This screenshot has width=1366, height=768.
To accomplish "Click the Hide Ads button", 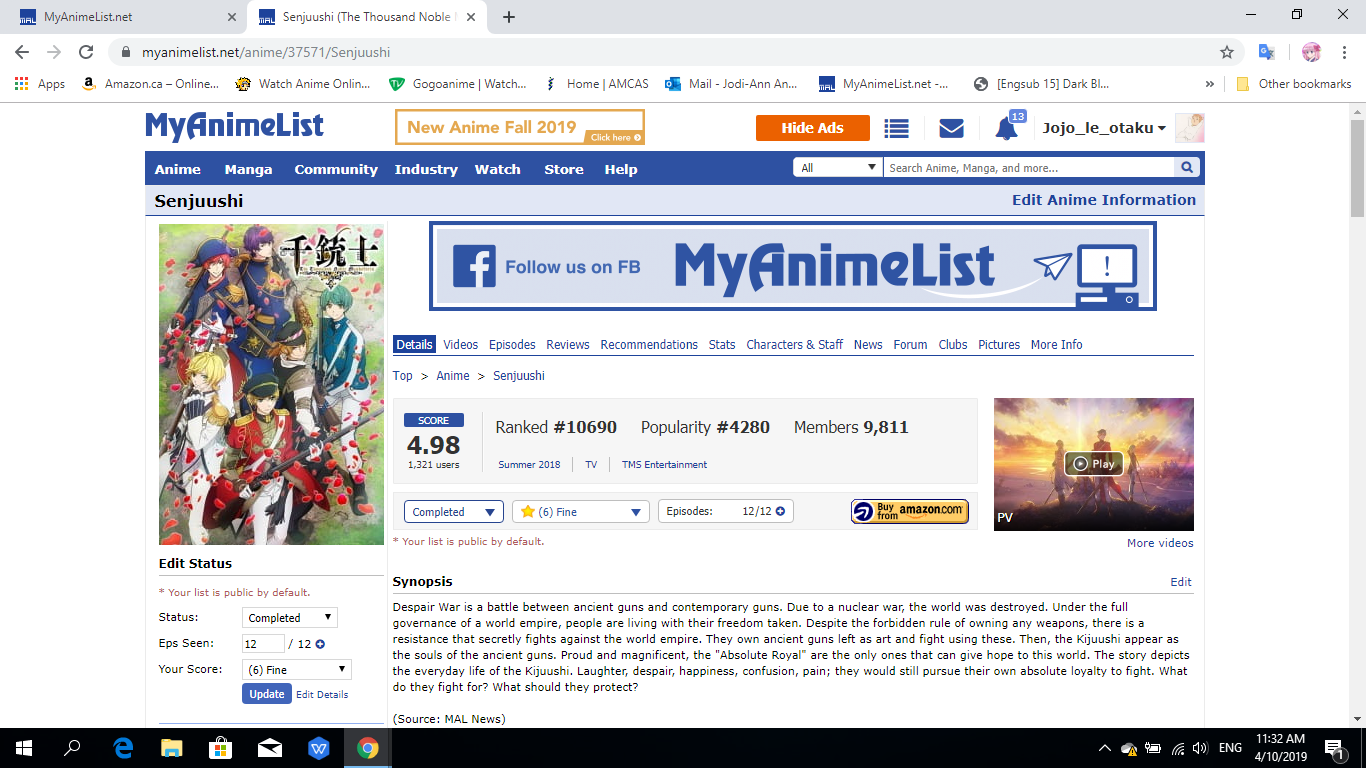I will tap(812, 127).
